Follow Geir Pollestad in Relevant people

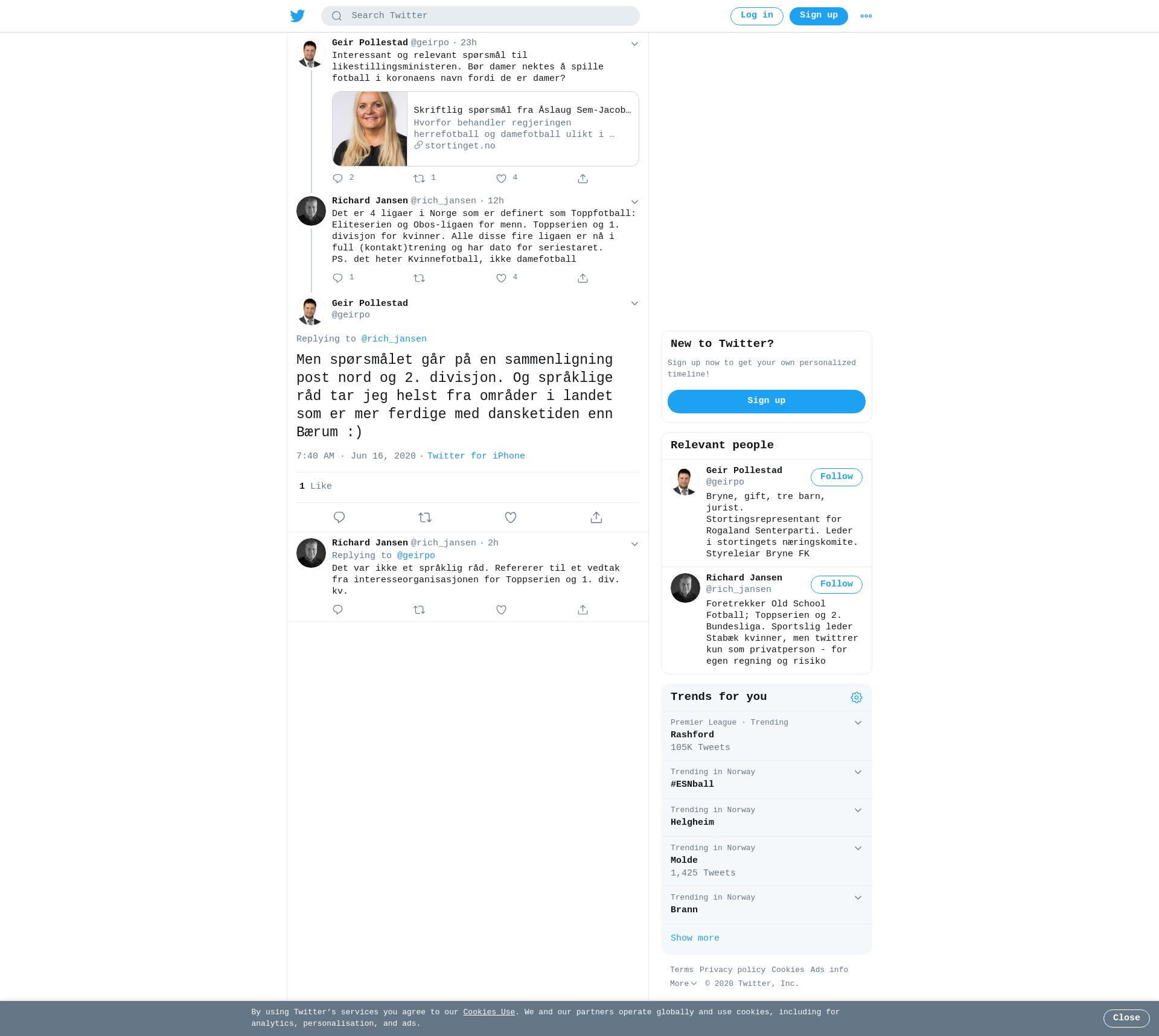[x=837, y=477]
